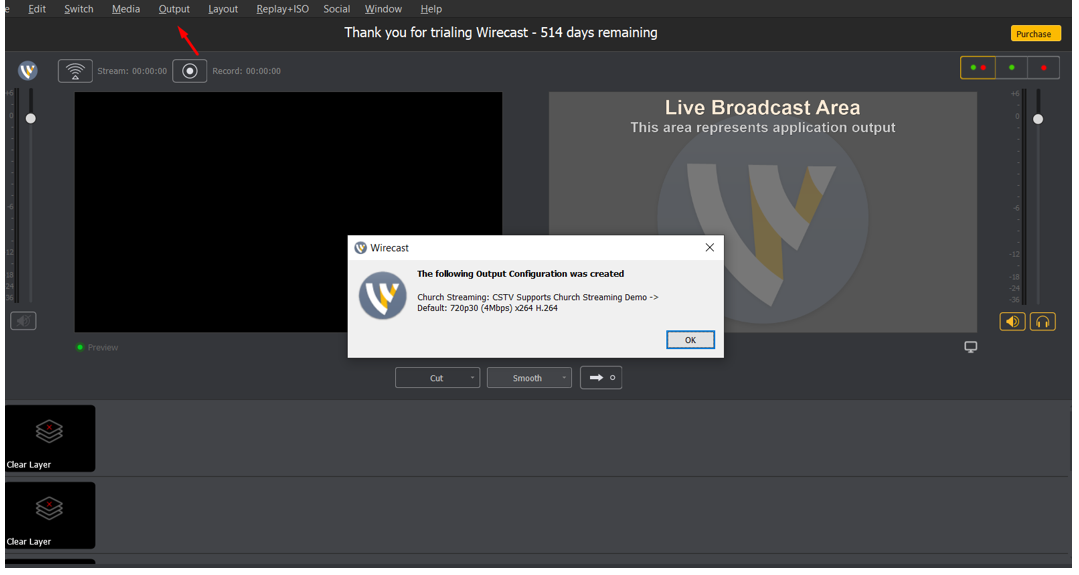The image size is (1079, 575).
Task: Click the Record button icon
Action: pos(189,71)
